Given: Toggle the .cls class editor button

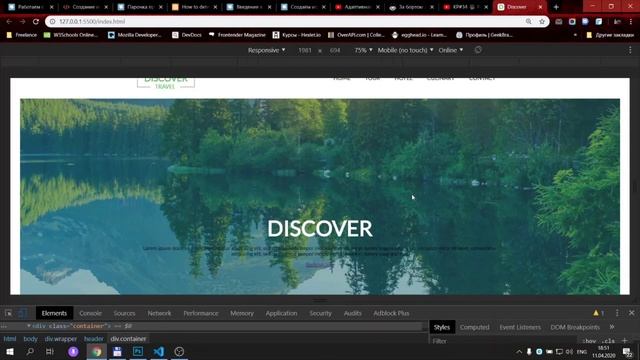Looking at the screenshot, I should [608, 341].
